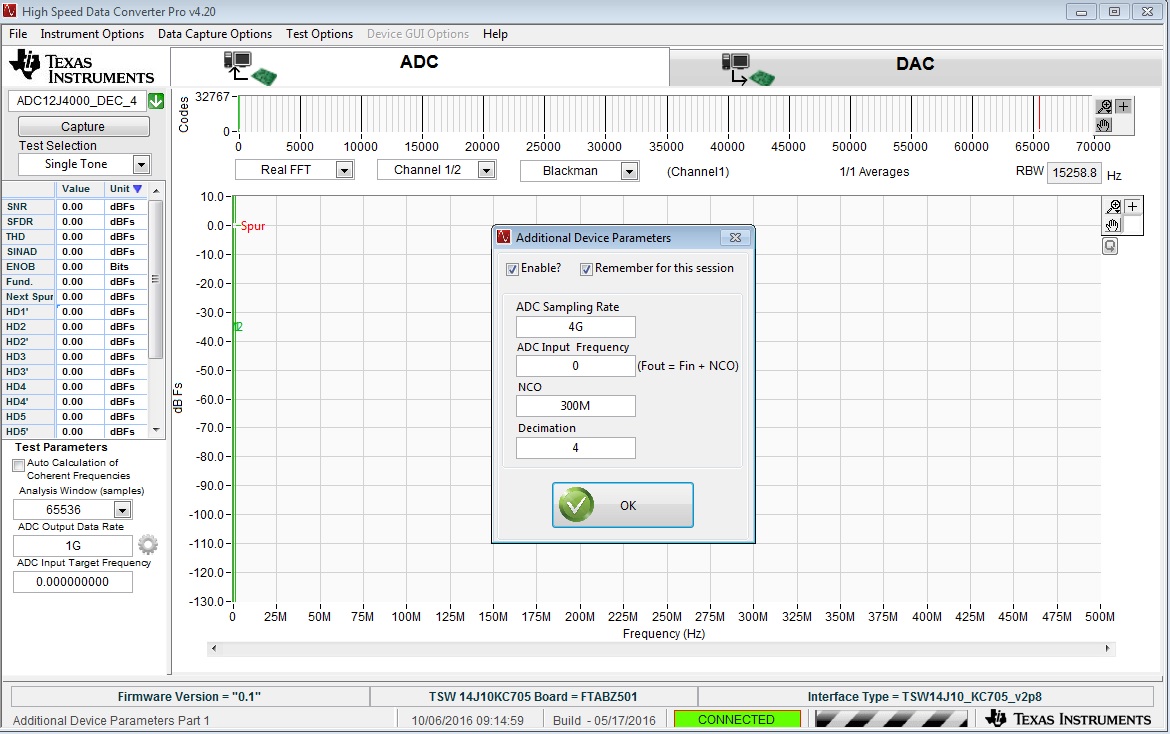Click the ADC capture board icon

tap(250, 68)
